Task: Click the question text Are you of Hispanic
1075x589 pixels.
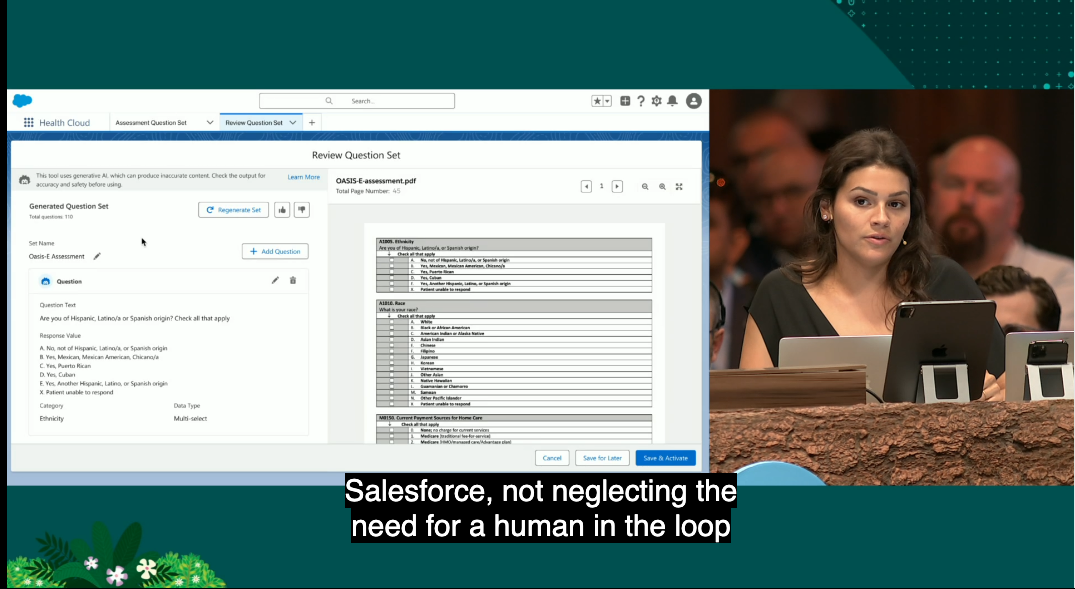Action: 134,318
